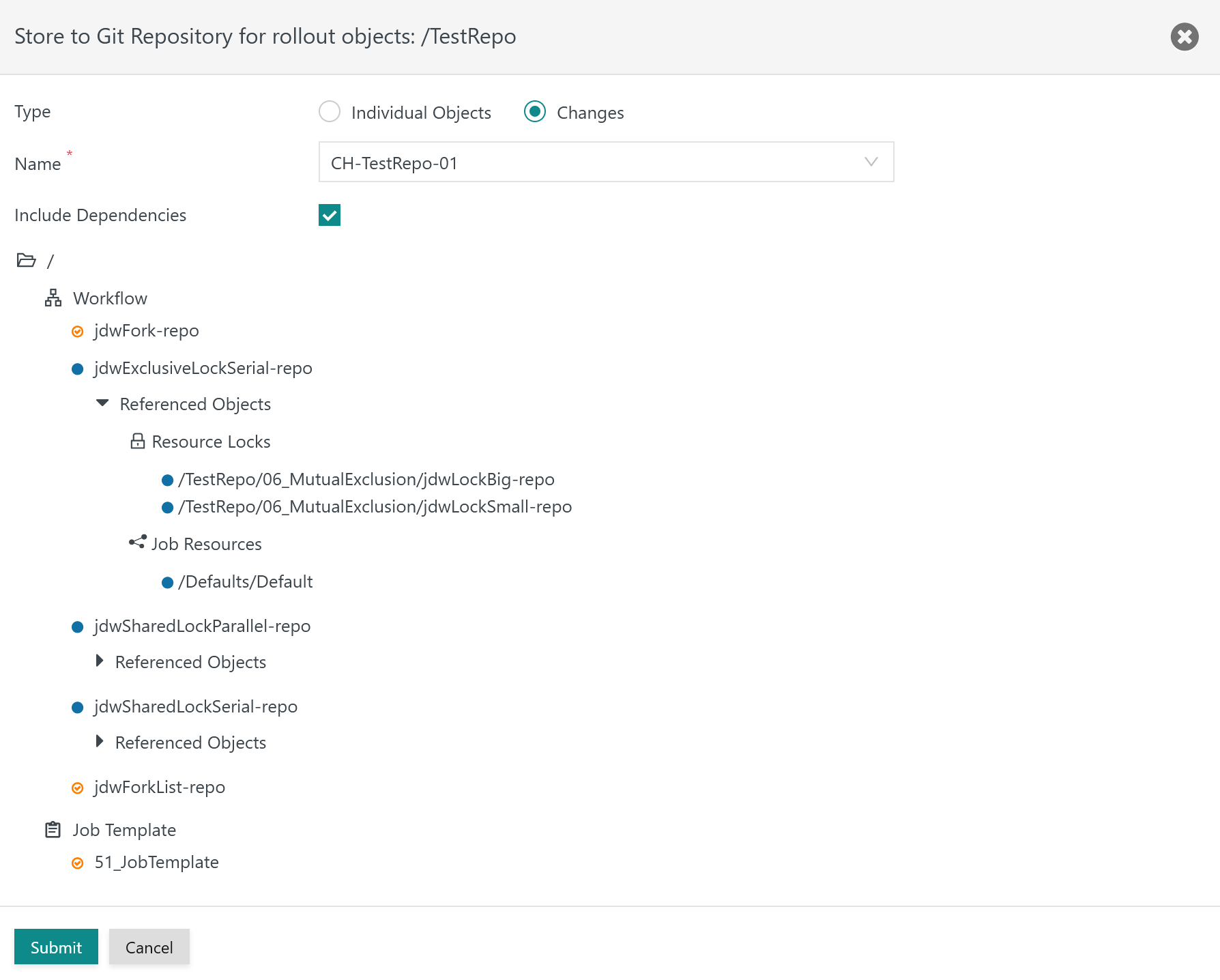Screen dimensions: 1220x980
Task: Click the jdwSharedLockSerial-repo workflow name
Action: coord(196,707)
